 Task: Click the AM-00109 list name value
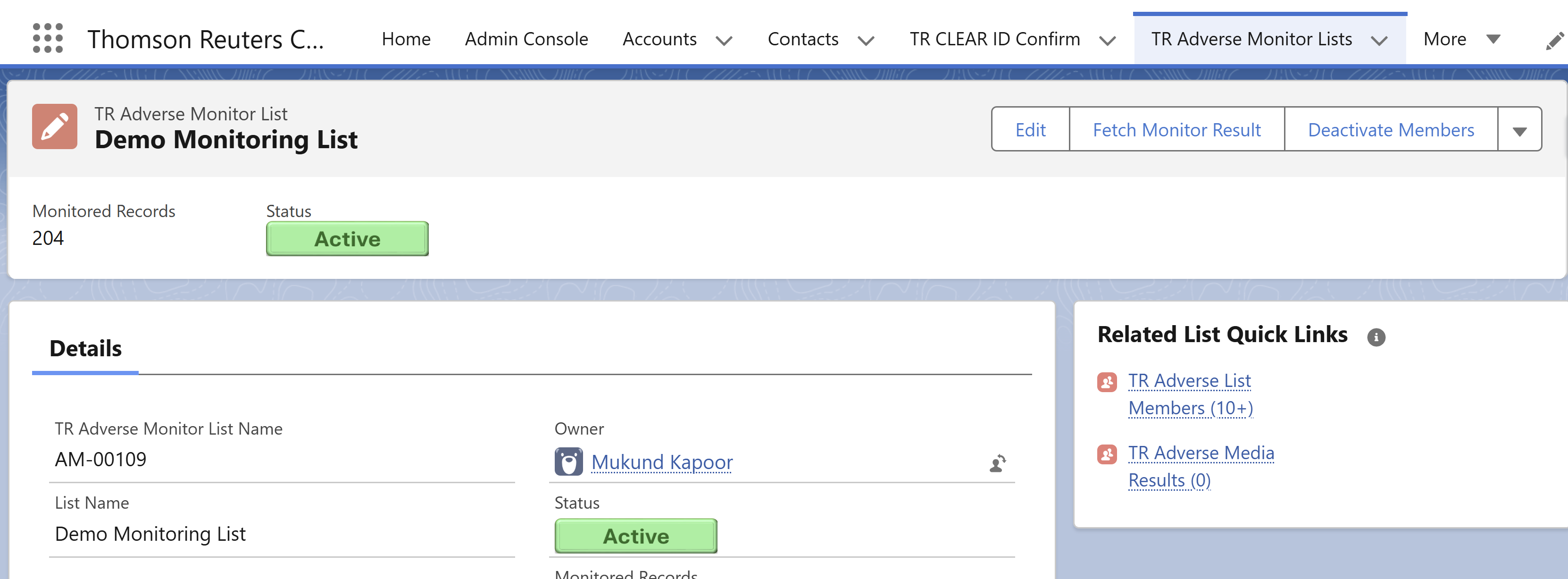[x=100, y=459]
